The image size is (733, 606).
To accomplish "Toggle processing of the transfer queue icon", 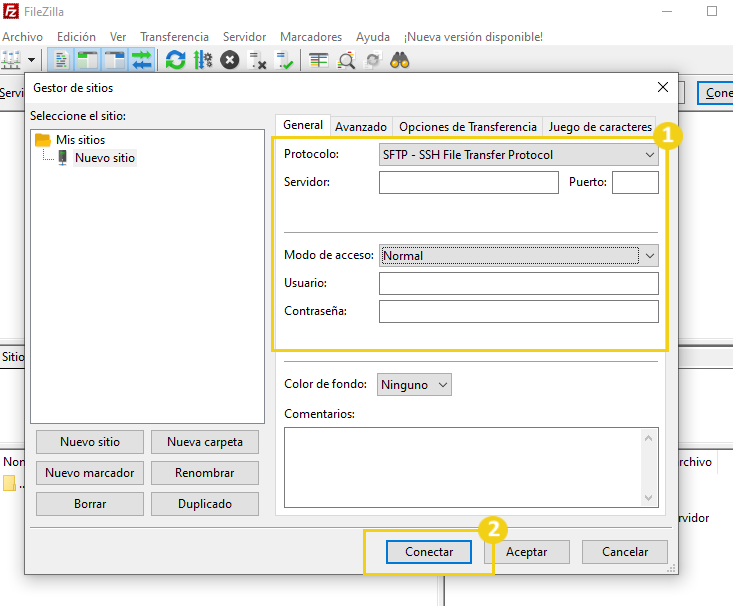I will click(203, 60).
